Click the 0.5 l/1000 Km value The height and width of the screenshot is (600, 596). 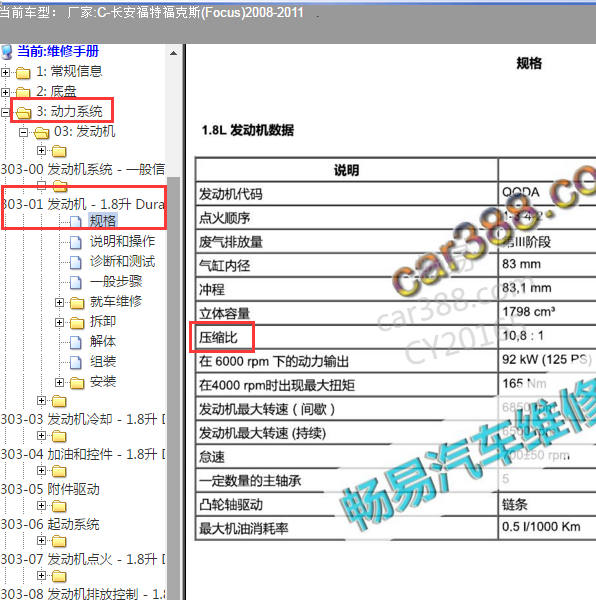click(541, 527)
